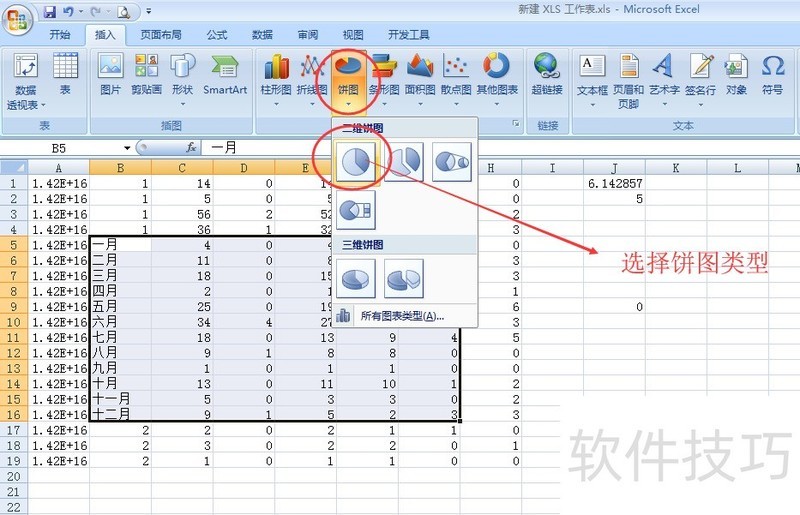This screenshot has height=515, width=800.
Task: Open the 饼图 pie chart dropdown
Action: [348, 81]
